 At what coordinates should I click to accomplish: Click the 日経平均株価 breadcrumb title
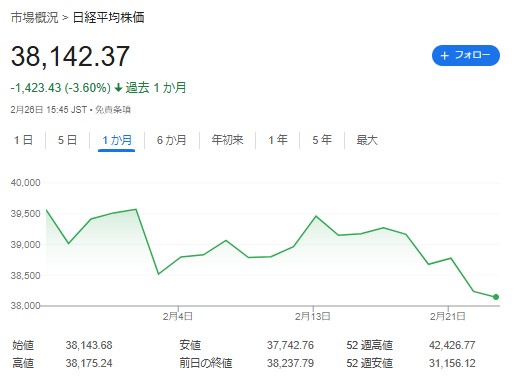pos(109,18)
